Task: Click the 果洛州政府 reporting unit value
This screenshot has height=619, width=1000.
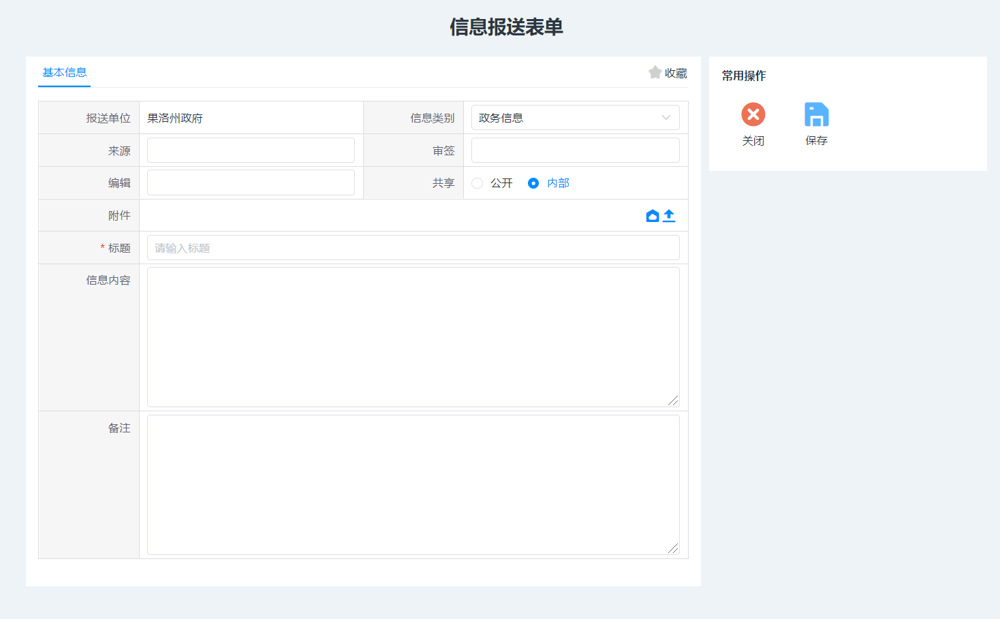Action: pyautogui.click(x=175, y=118)
